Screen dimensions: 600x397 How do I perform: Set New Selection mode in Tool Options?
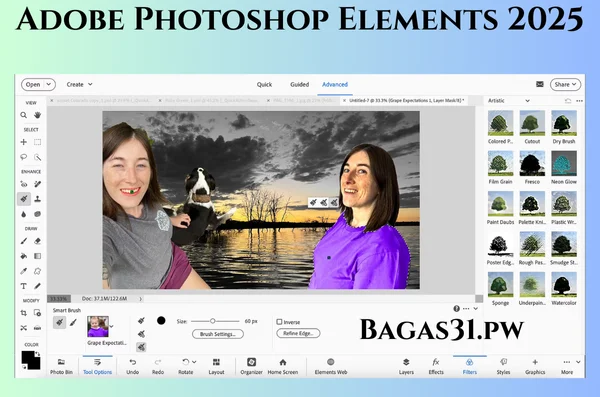tap(141, 320)
